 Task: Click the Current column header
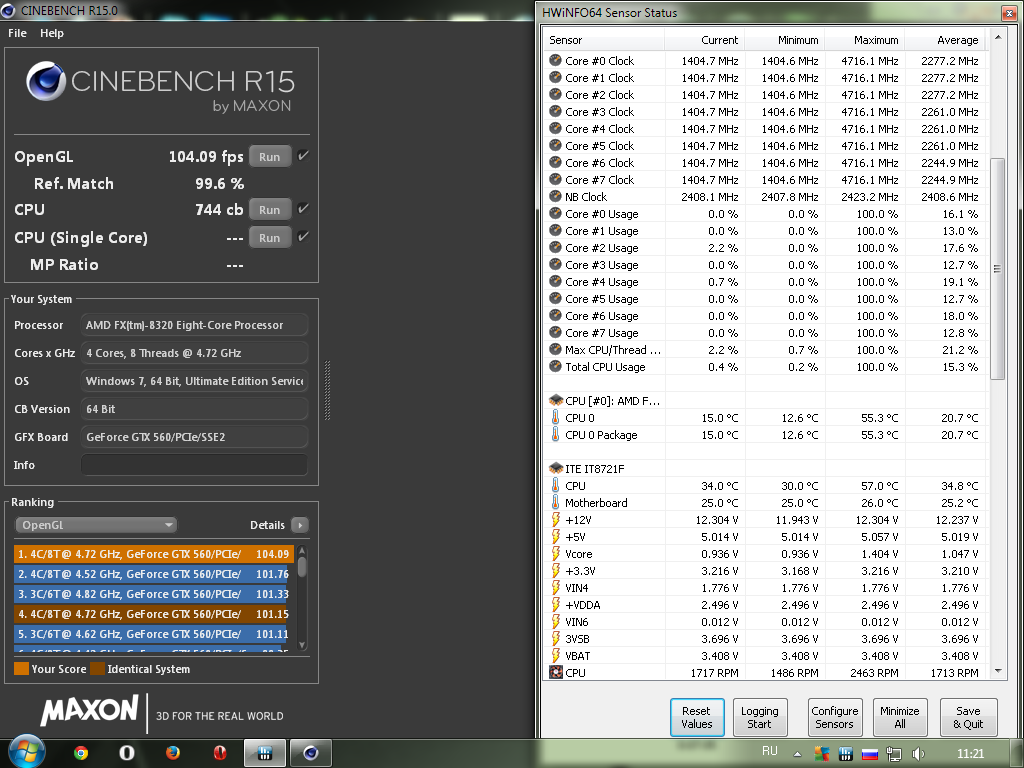[704, 40]
